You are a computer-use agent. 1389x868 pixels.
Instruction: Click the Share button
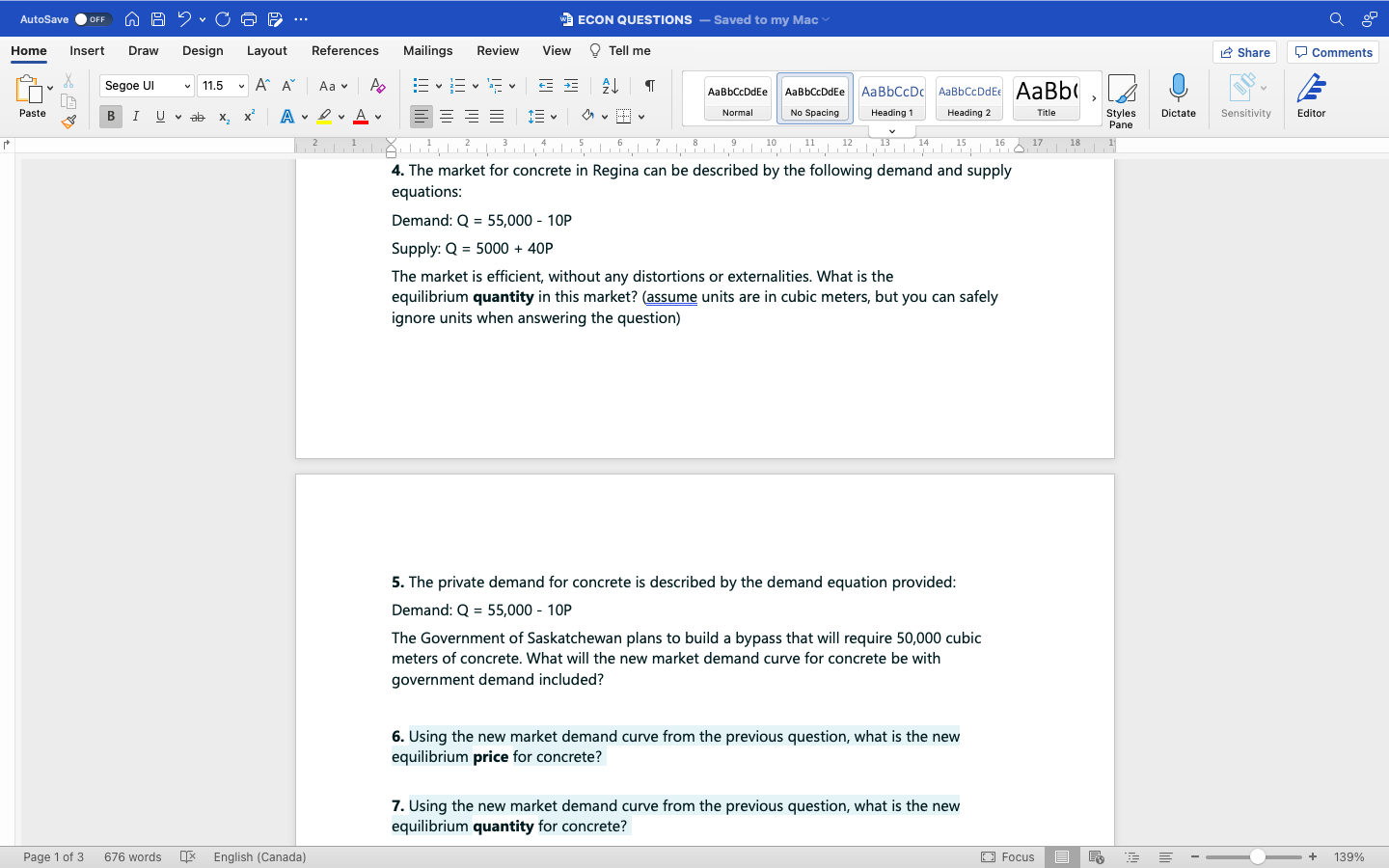1244,52
